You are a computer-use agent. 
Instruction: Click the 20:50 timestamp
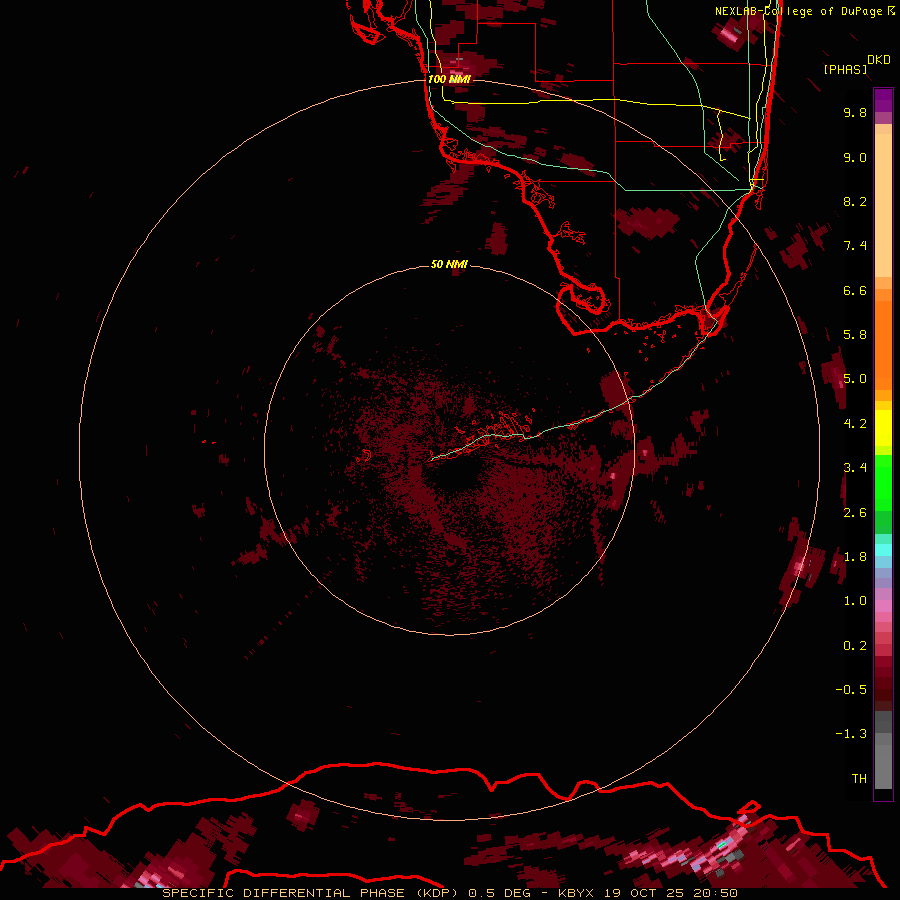tap(716, 893)
